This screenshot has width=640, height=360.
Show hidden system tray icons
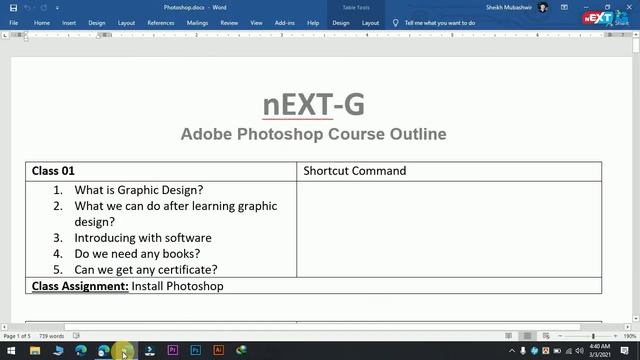pos(512,351)
